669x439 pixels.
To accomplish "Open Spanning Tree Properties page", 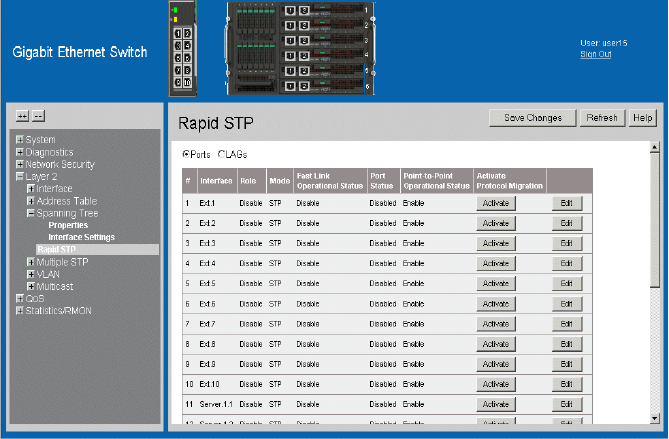I will pyautogui.click(x=68, y=225).
